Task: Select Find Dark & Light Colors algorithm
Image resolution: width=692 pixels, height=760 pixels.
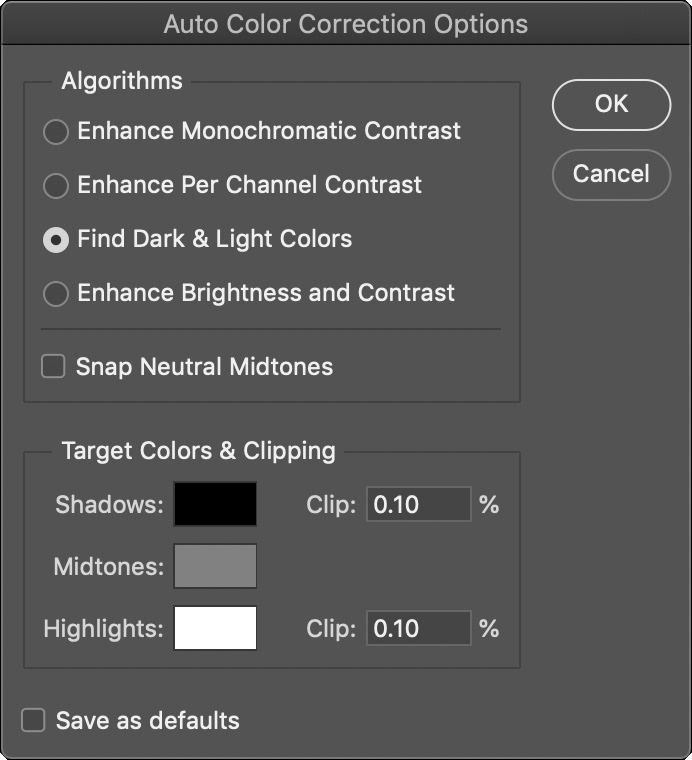Action: coord(57,240)
